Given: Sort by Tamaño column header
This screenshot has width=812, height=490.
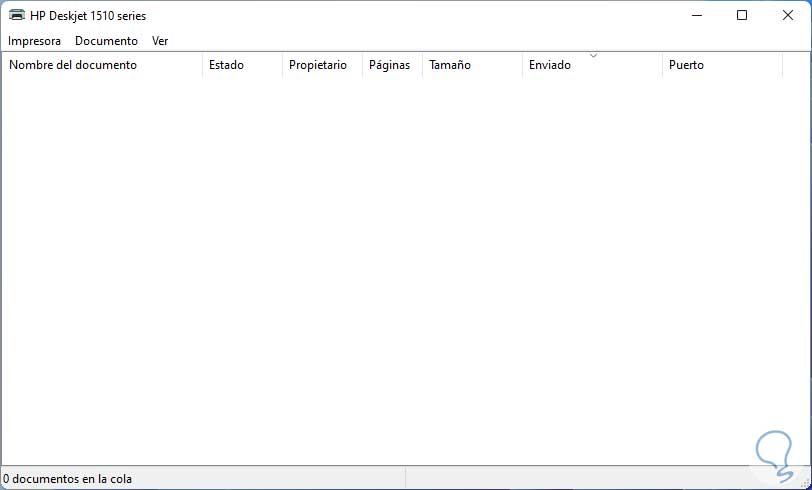Looking at the screenshot, I should click(x=472, y=65).
